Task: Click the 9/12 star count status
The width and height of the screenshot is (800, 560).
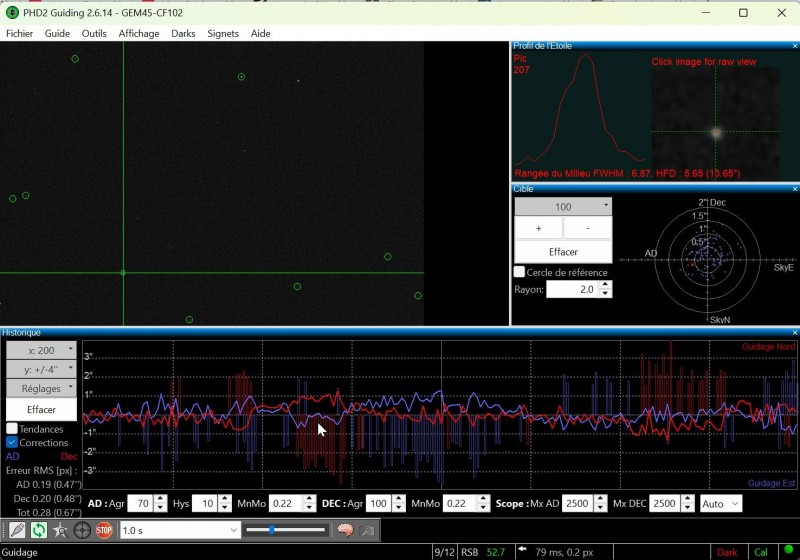Action: (x=444, y=552)
